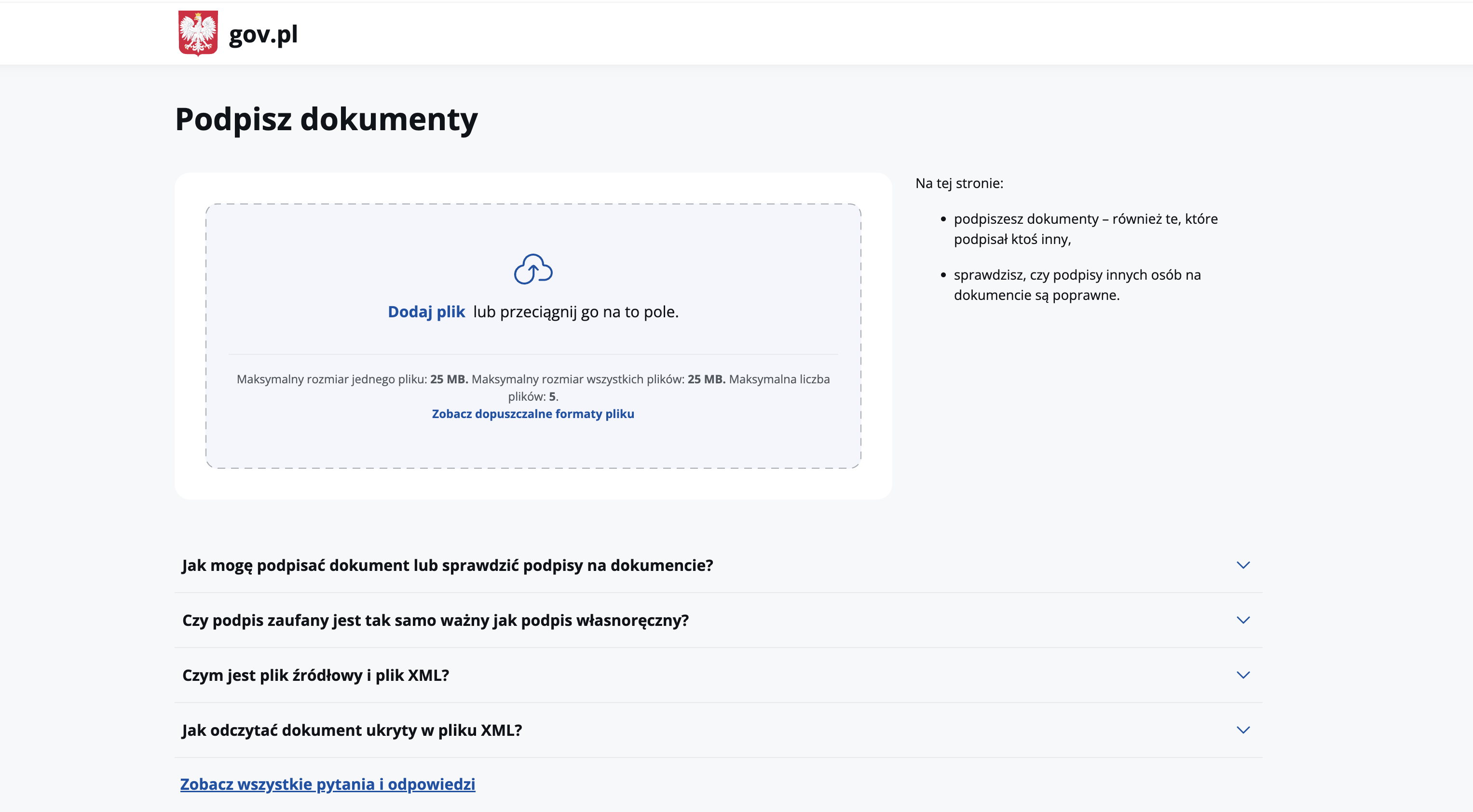Expand chevron next to 'Jak odczytać dokument ukryty'
The width and height of the screenshot is (1473, 812).
pyautogui.click(x=1242, y=730)
